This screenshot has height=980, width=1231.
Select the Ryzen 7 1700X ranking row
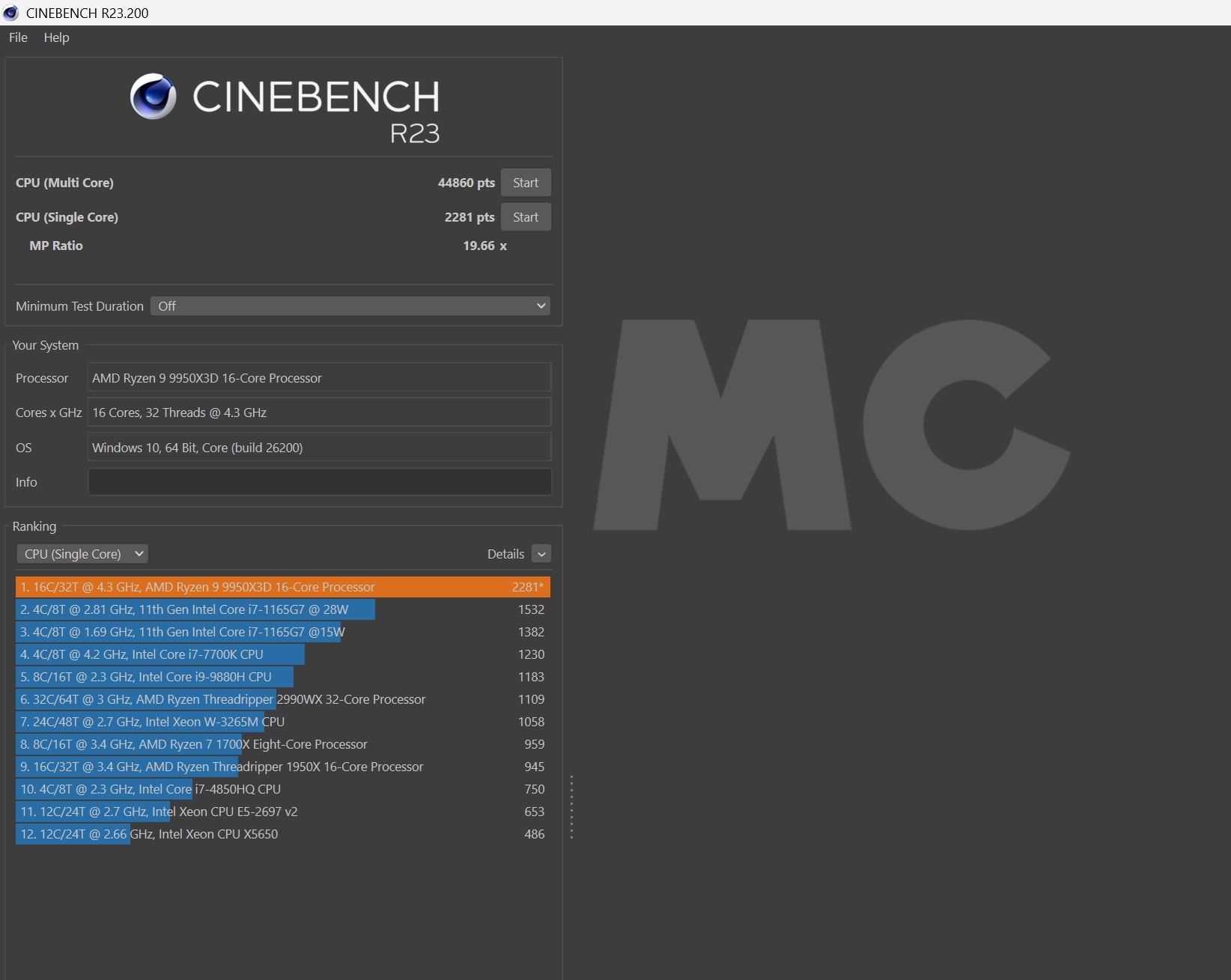tap(282, 744)
